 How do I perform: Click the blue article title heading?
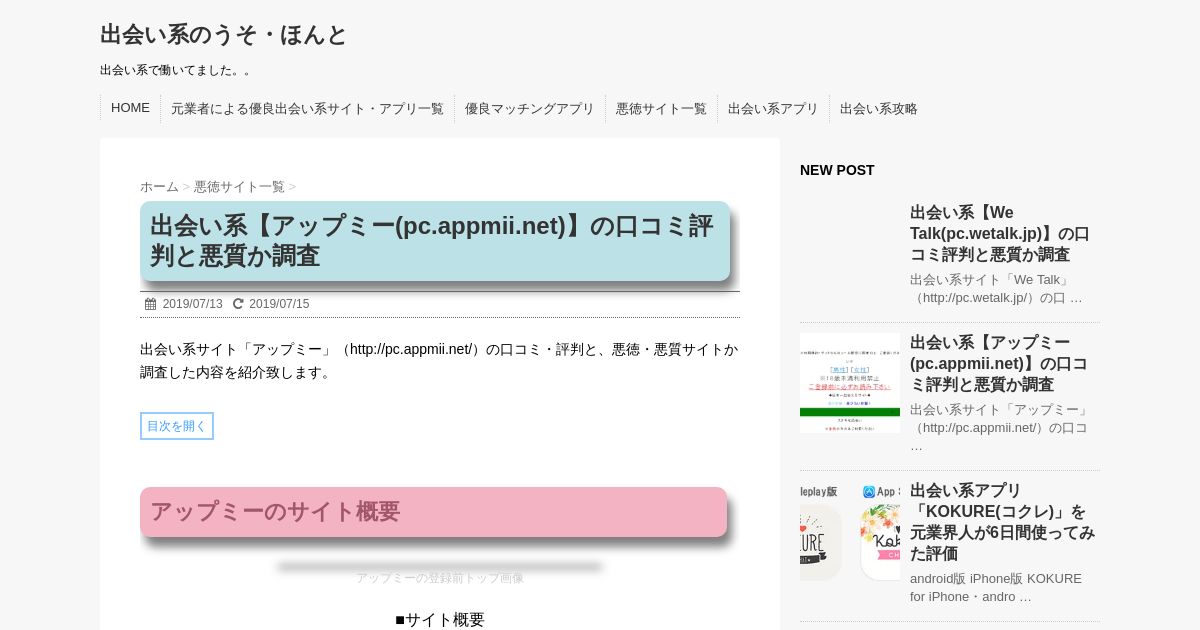pos(435,241)
